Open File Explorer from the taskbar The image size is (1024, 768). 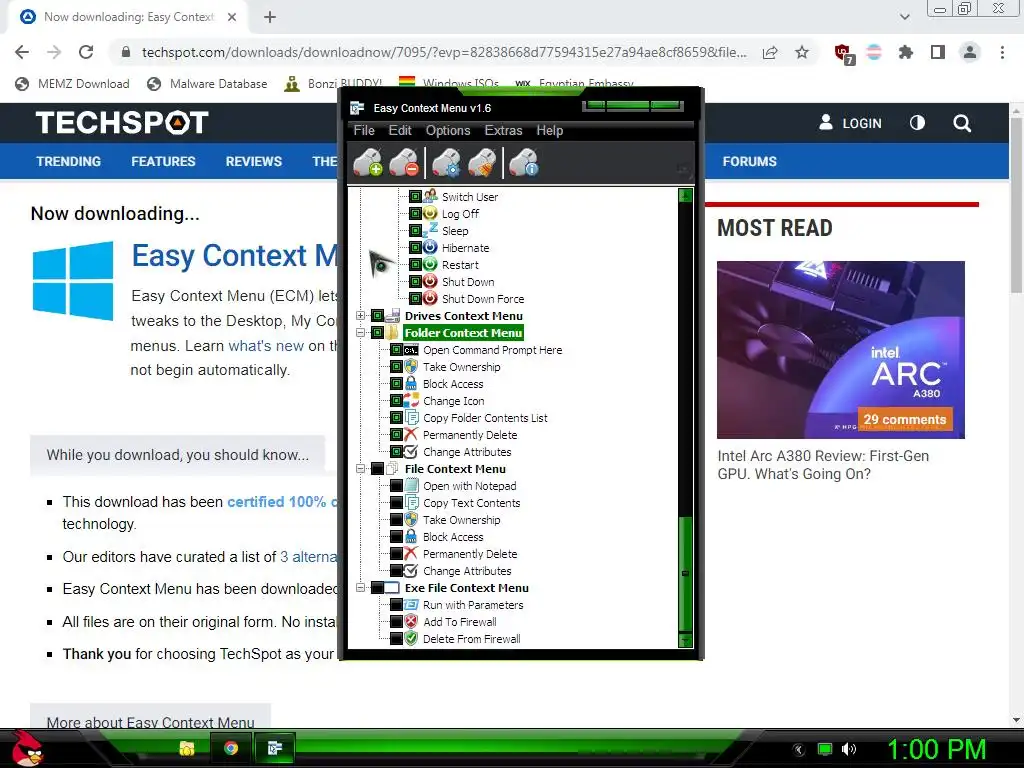click(187, 748)
